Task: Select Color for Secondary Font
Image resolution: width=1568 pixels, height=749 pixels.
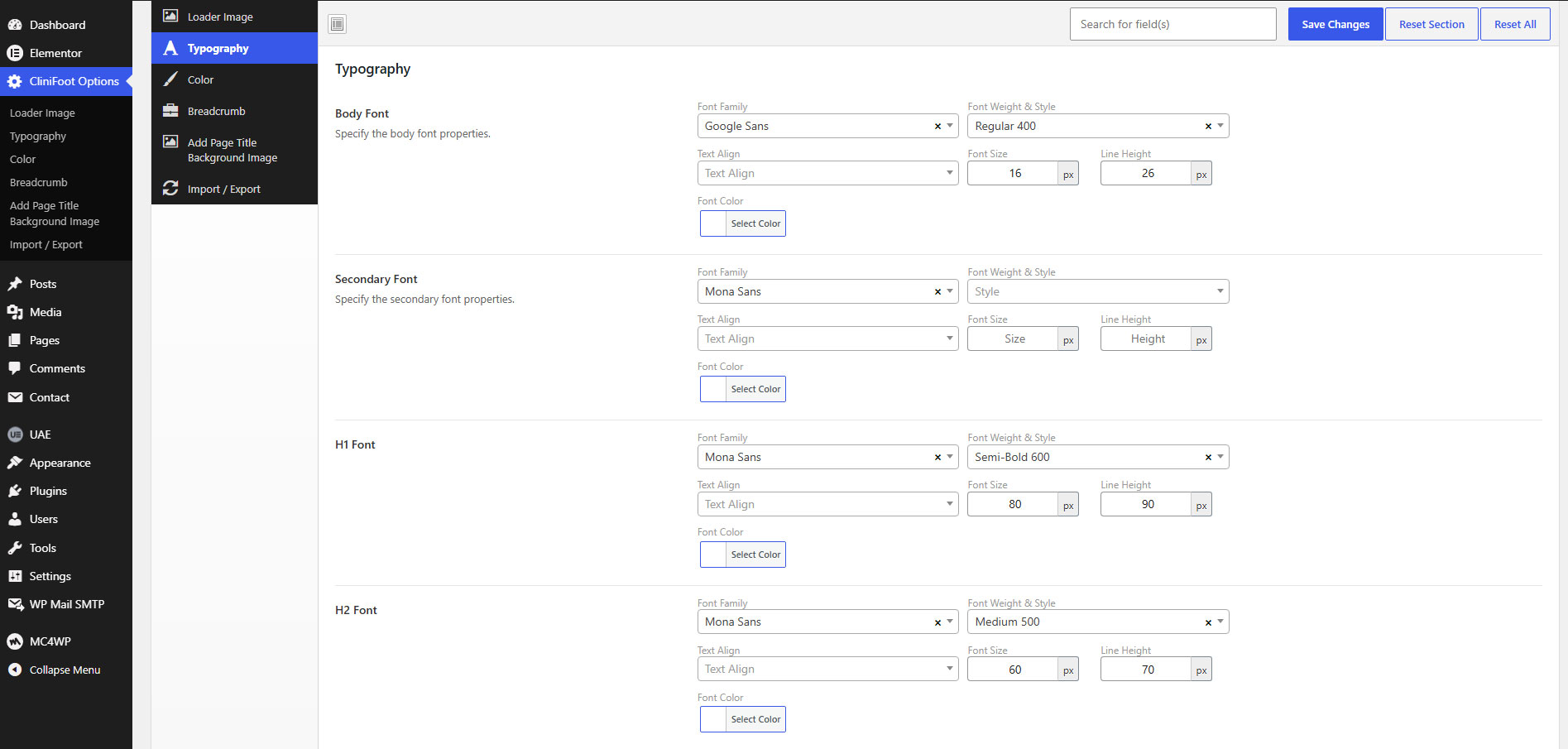Action: pos(743,389)
